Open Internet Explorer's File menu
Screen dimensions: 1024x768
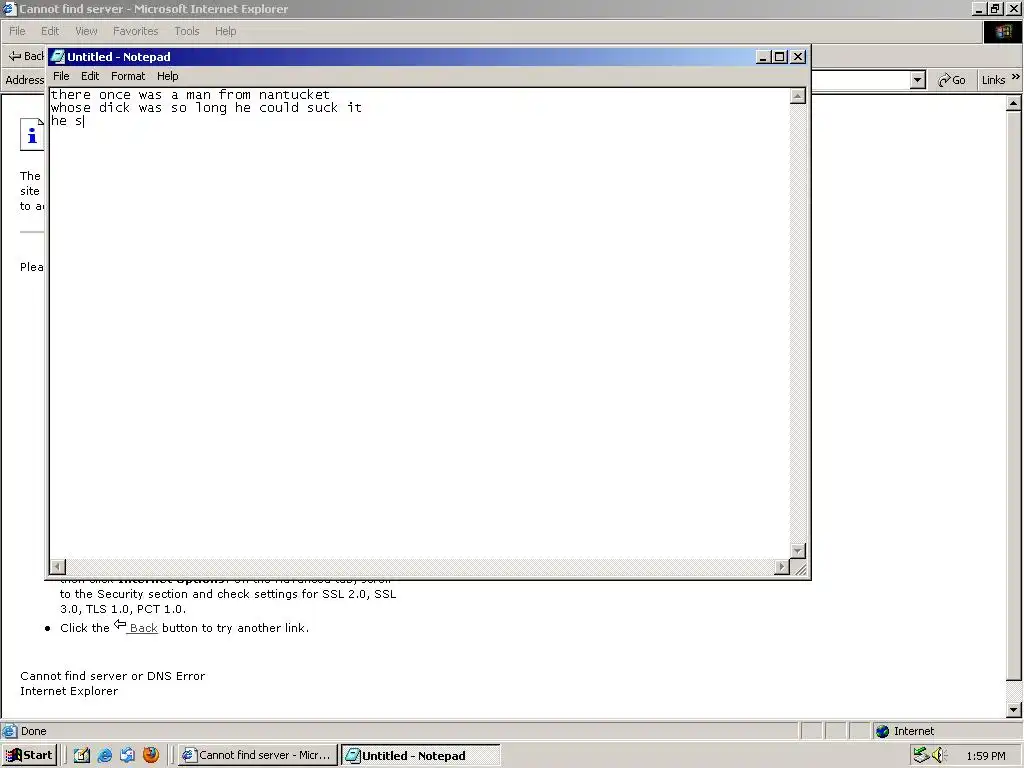coord(17,31)
